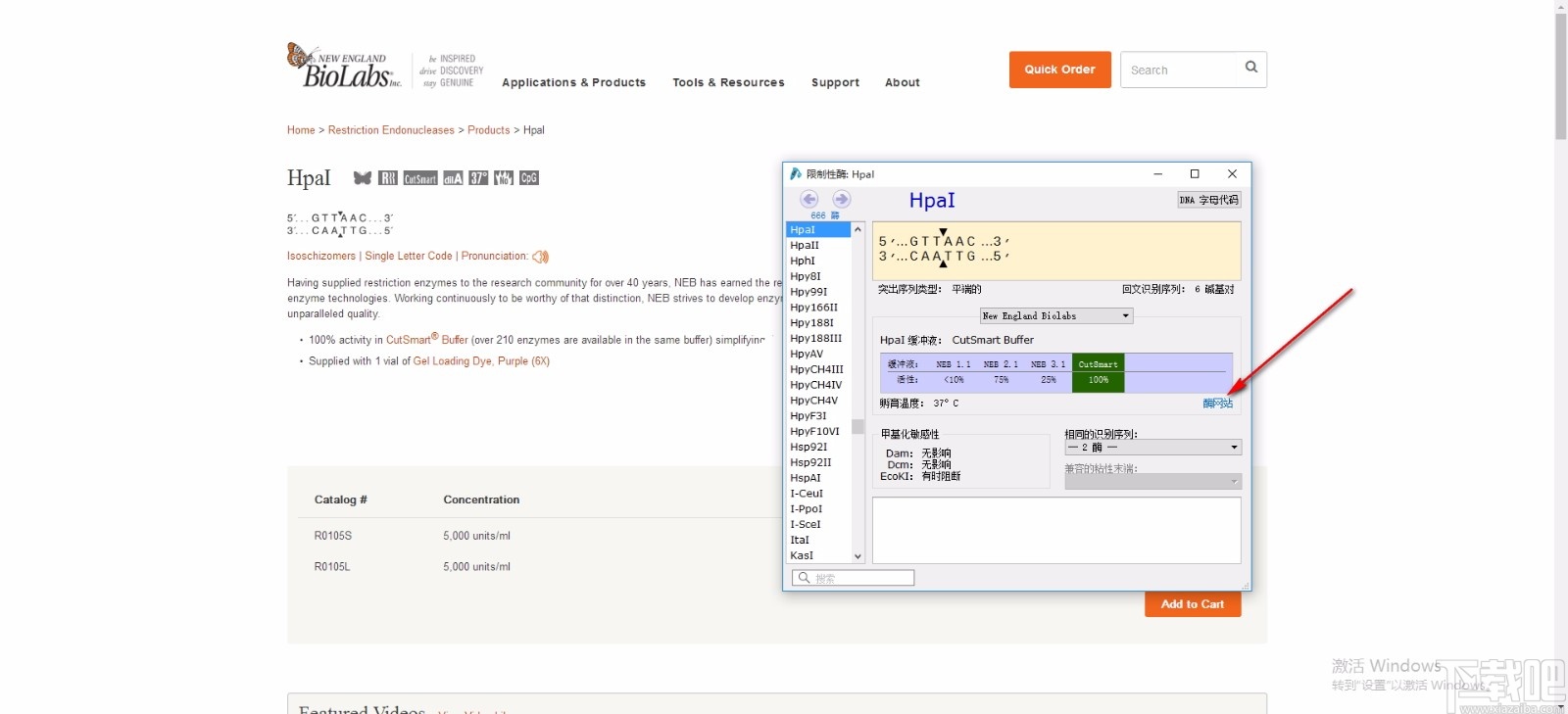Select HpyCH4IV in enzyme list
Image resolution: width=1568 pixels, height=714 pixels.
point(818,385)
